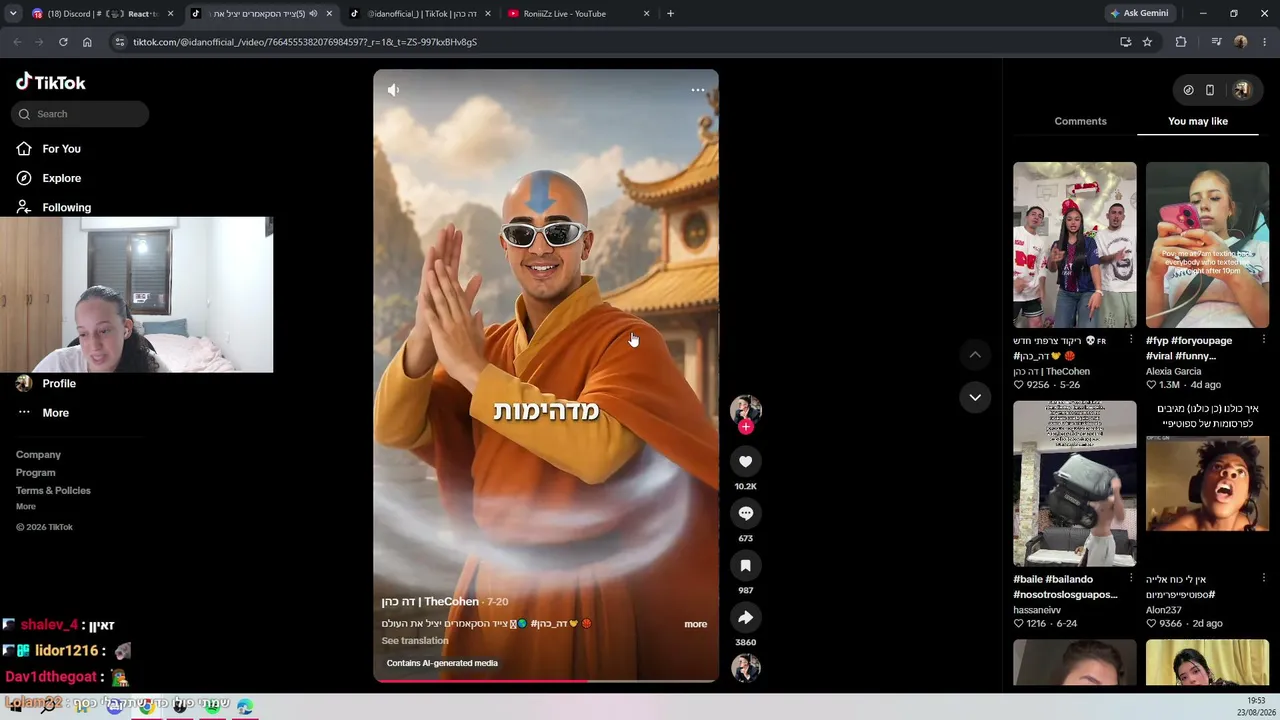The height and width of the screenshot is (720, 1280).
Task: Open options for Alon237 video
Action: coord(1263,578)
